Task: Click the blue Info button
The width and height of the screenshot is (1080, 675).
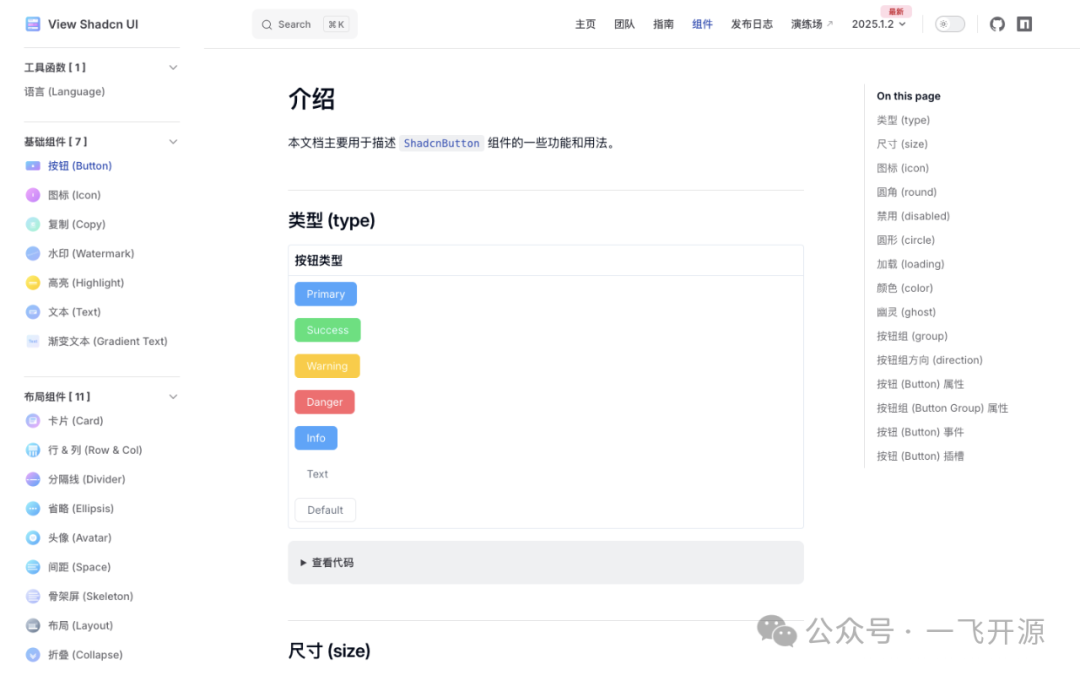Action: [316, 438]
